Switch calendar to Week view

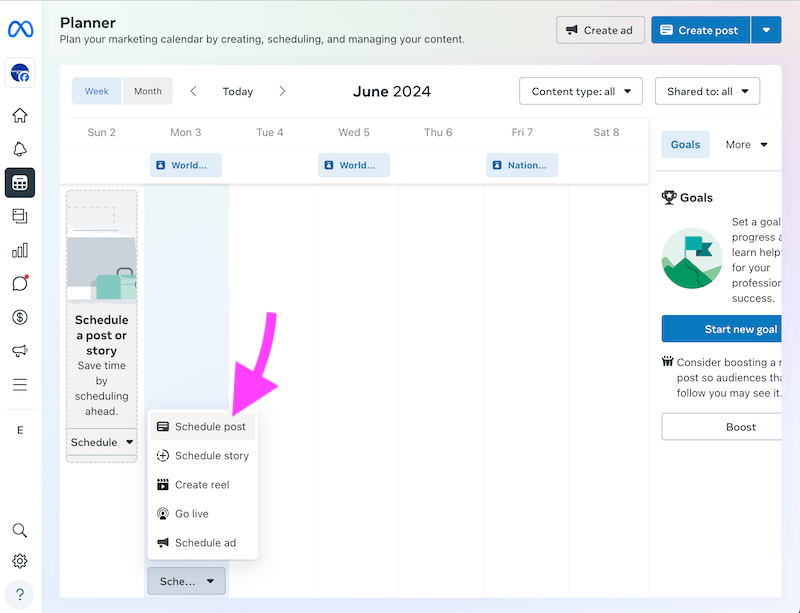coord(97,91)
